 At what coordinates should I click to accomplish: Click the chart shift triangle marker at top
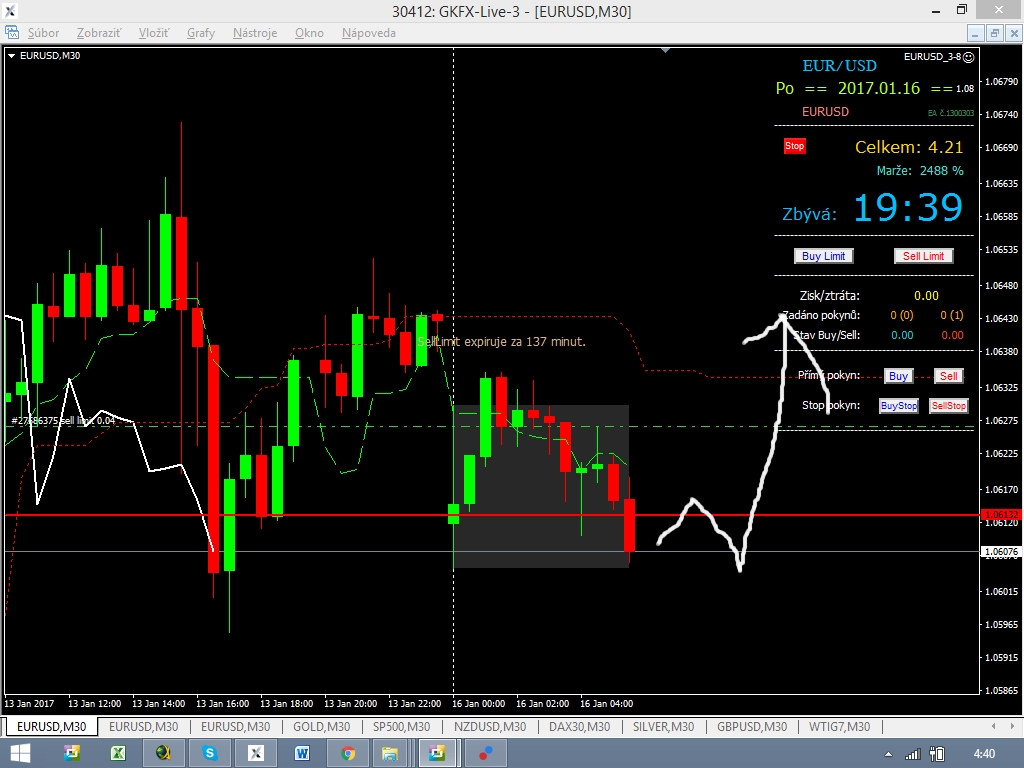(665, 50)
